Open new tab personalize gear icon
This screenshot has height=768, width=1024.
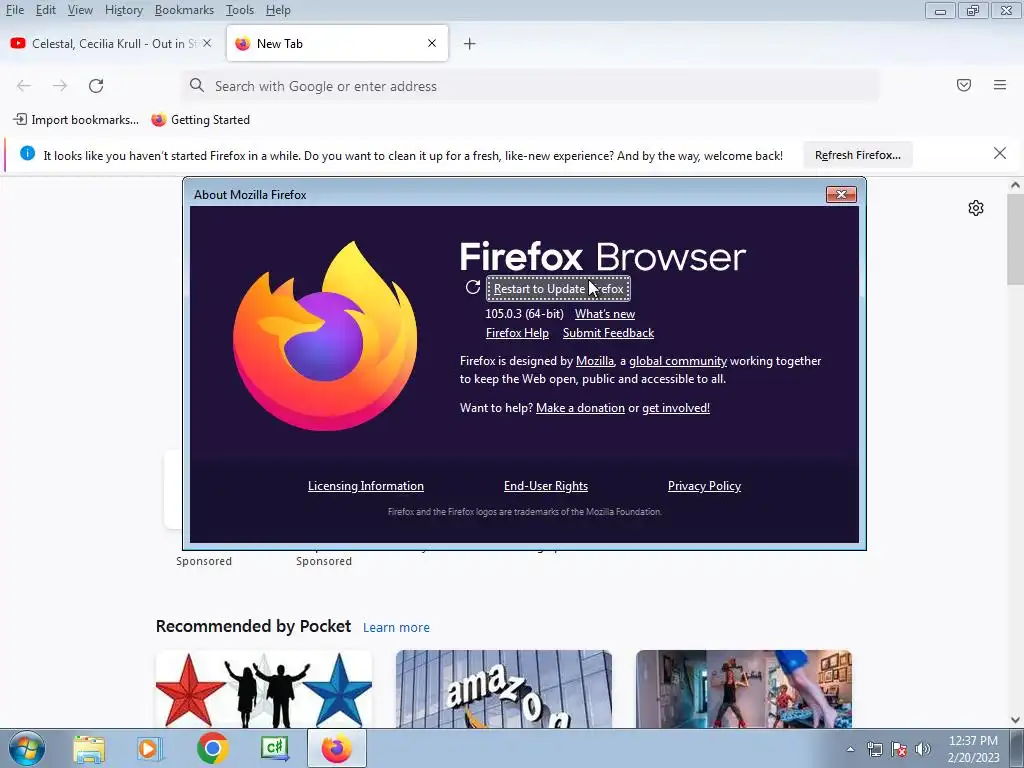pos(976,208)
